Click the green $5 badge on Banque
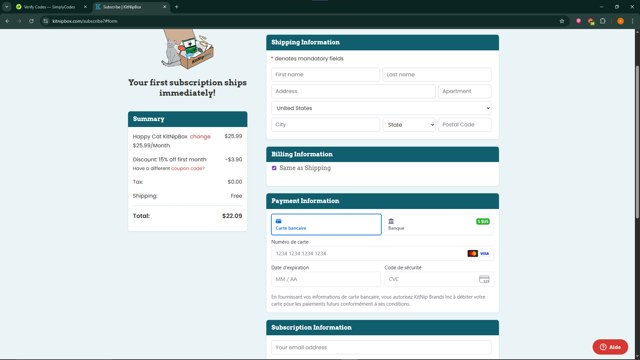This screenshot has width=640, height=360. pyautogui.click(x=482, y=221)
